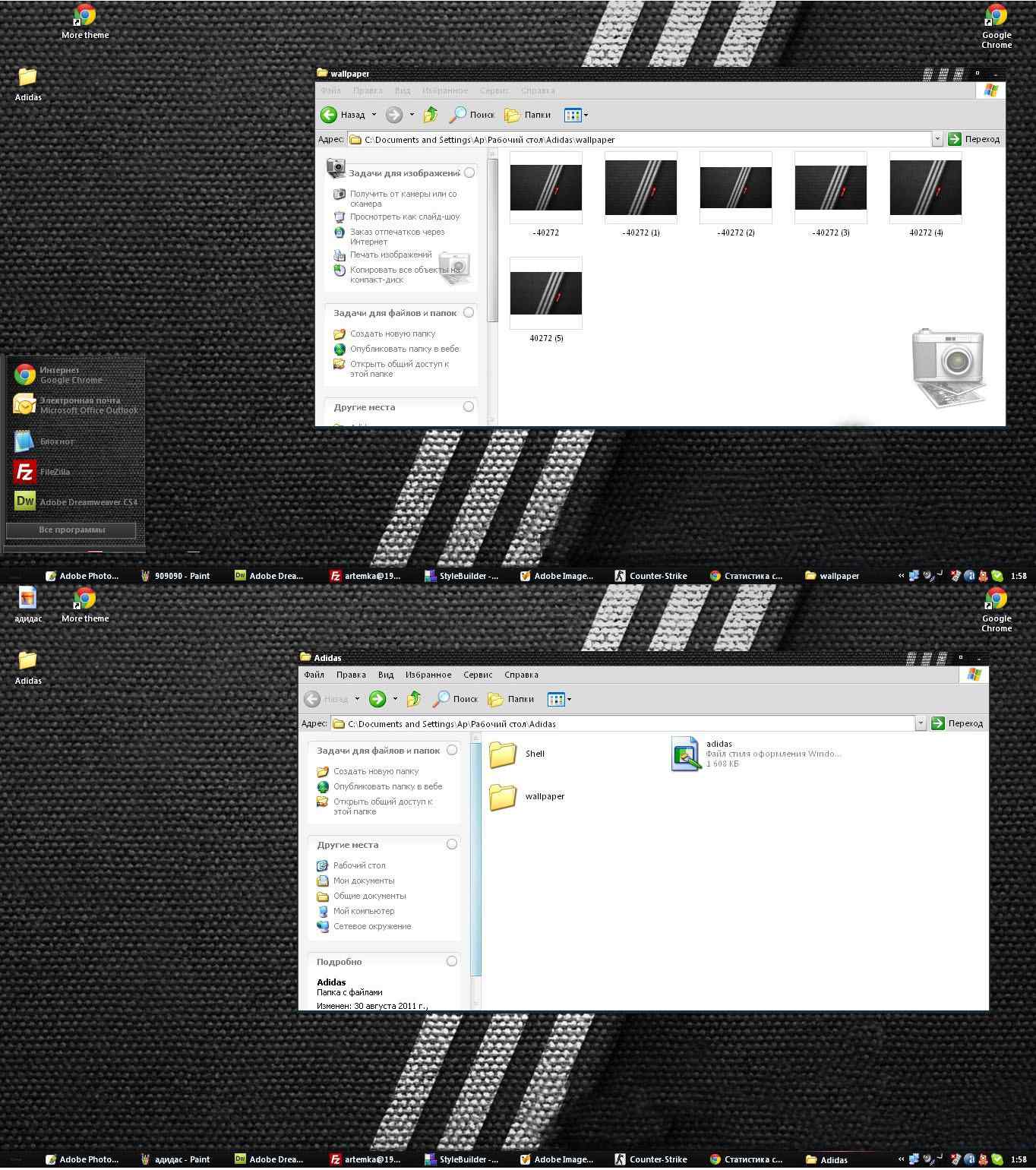The height and width of the screenshot is (1170, 1036).
Task: Collapse Другие места section in wallpaper window
Action: point(469,406)
